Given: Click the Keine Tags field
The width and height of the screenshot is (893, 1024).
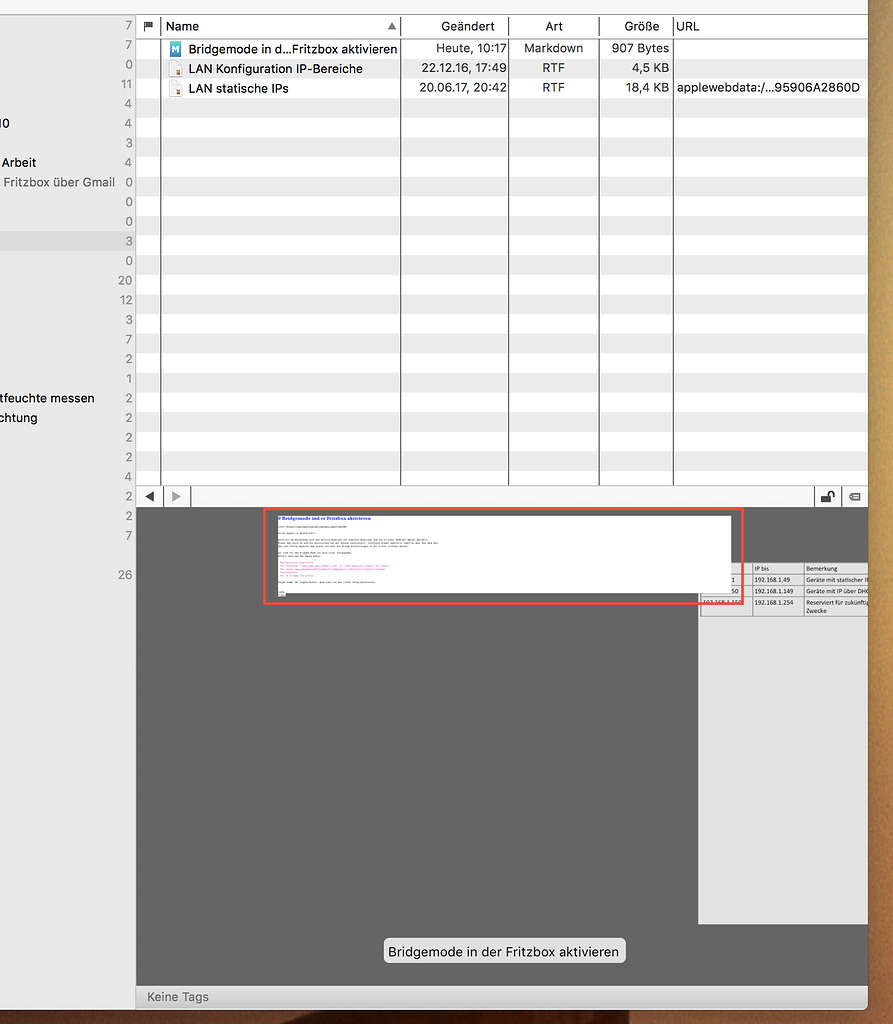Looking at the screenshot, I should 178,997.
